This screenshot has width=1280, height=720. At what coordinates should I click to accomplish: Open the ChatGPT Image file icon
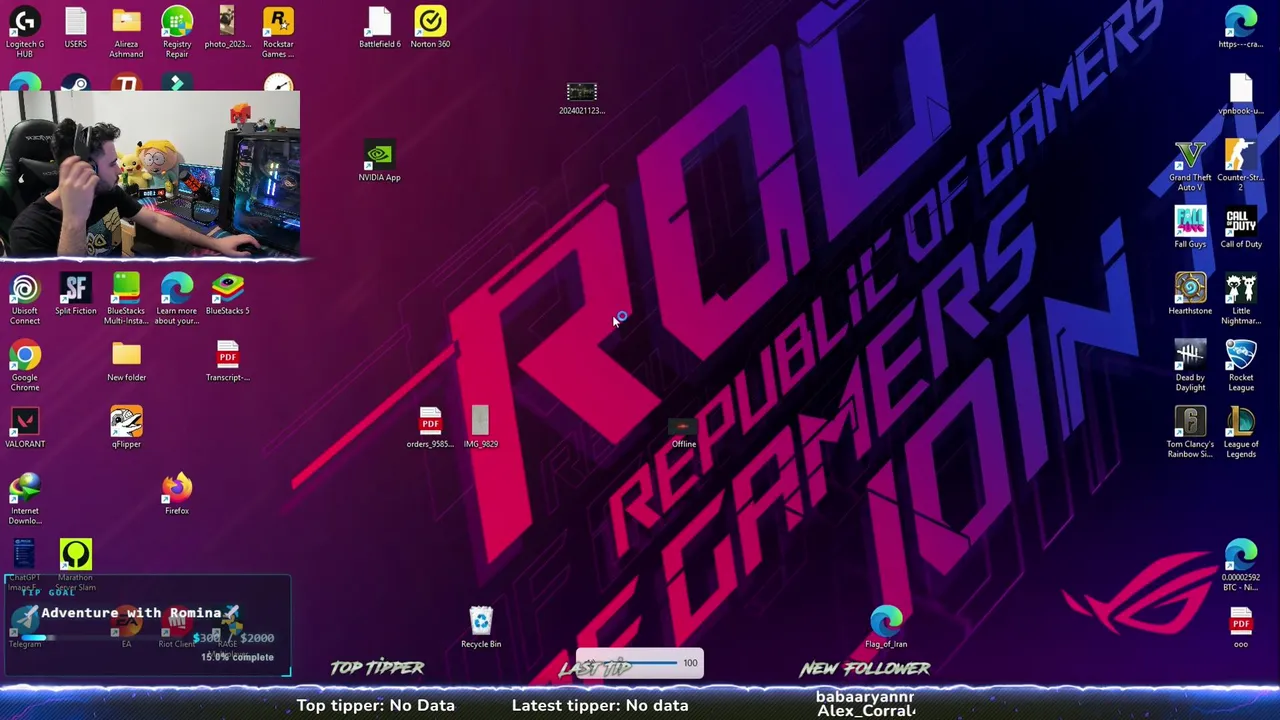(x=25, y=563)
